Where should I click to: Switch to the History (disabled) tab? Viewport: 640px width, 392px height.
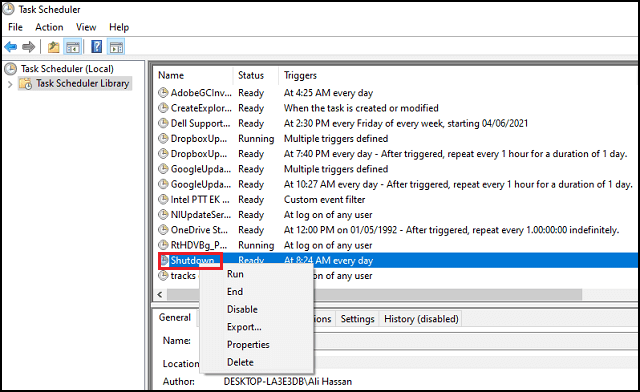(x=421, y=319)
